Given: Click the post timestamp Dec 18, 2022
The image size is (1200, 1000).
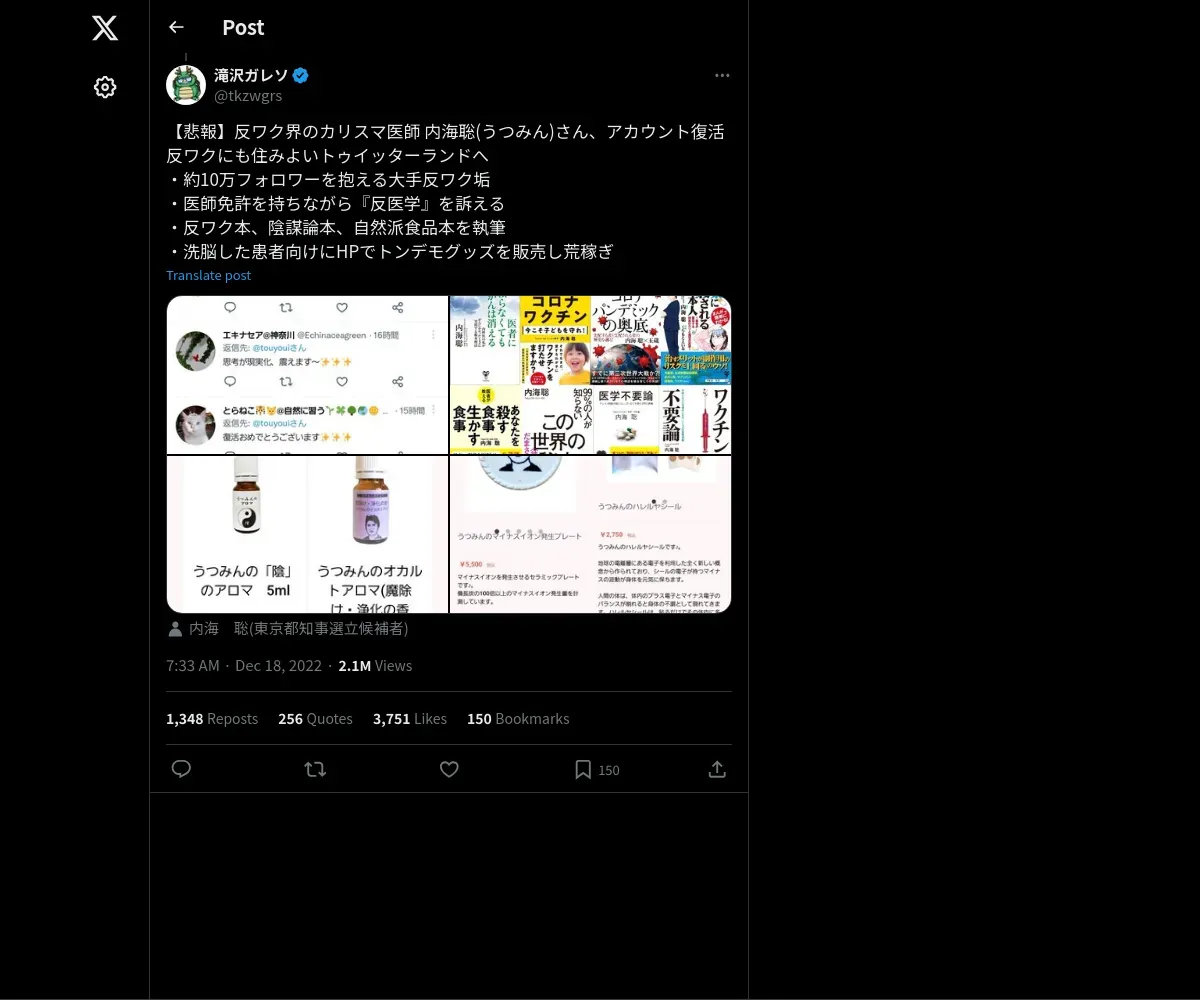Looking at the screenshot, I should point(280,666).
